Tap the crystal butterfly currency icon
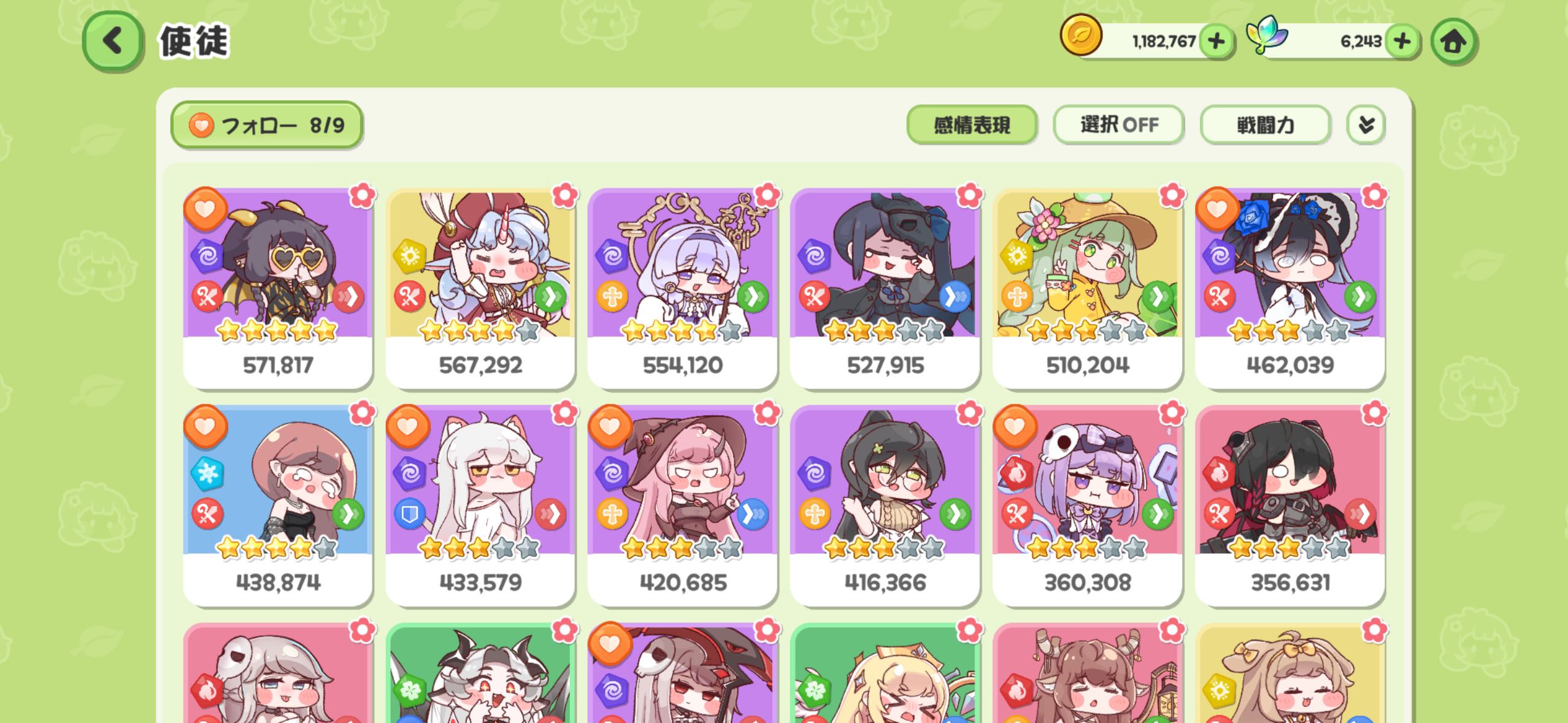1568x723 pixels. click(x=1267, y=35)
